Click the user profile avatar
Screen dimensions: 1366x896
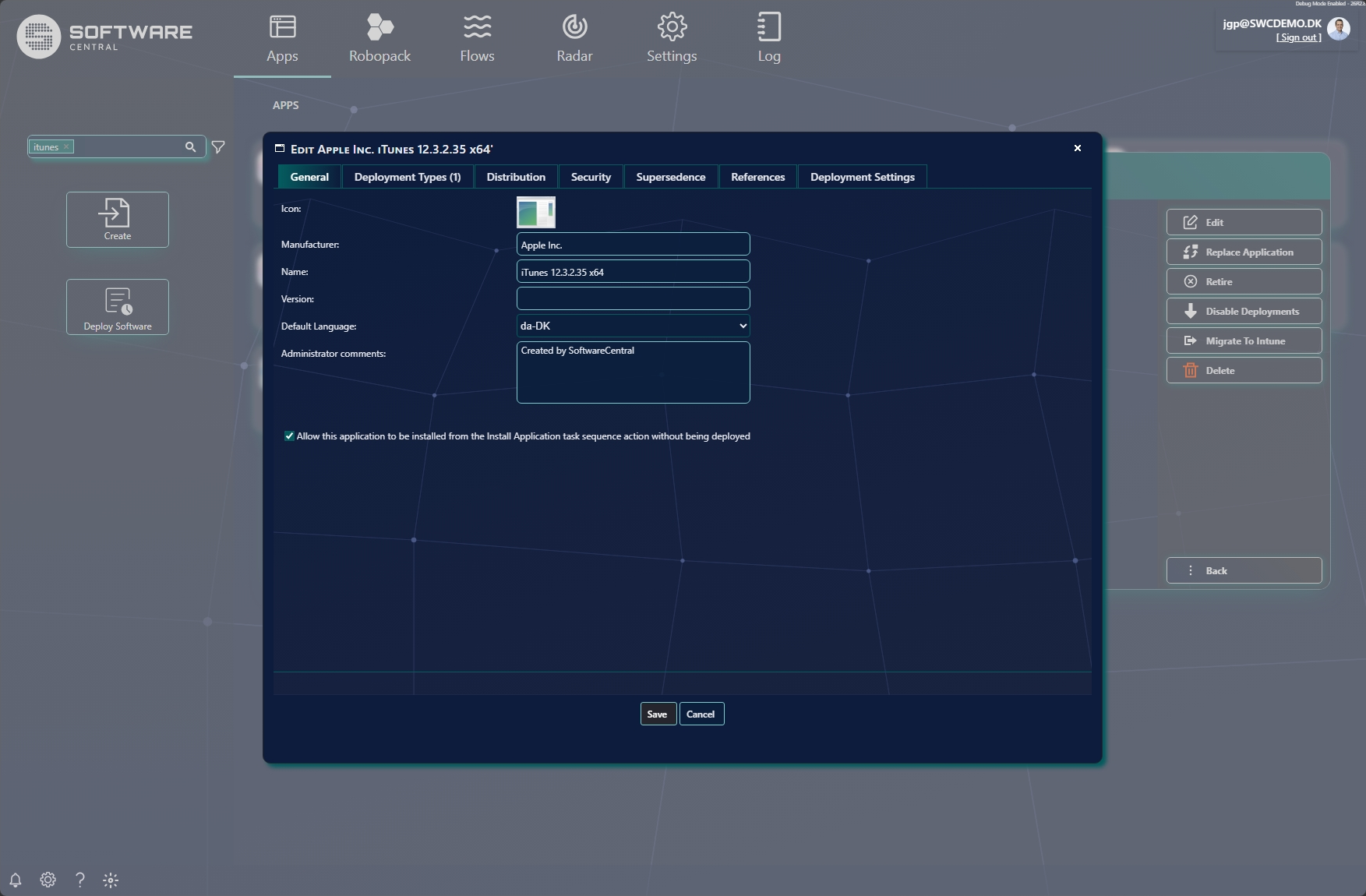tap(1339, 30)
